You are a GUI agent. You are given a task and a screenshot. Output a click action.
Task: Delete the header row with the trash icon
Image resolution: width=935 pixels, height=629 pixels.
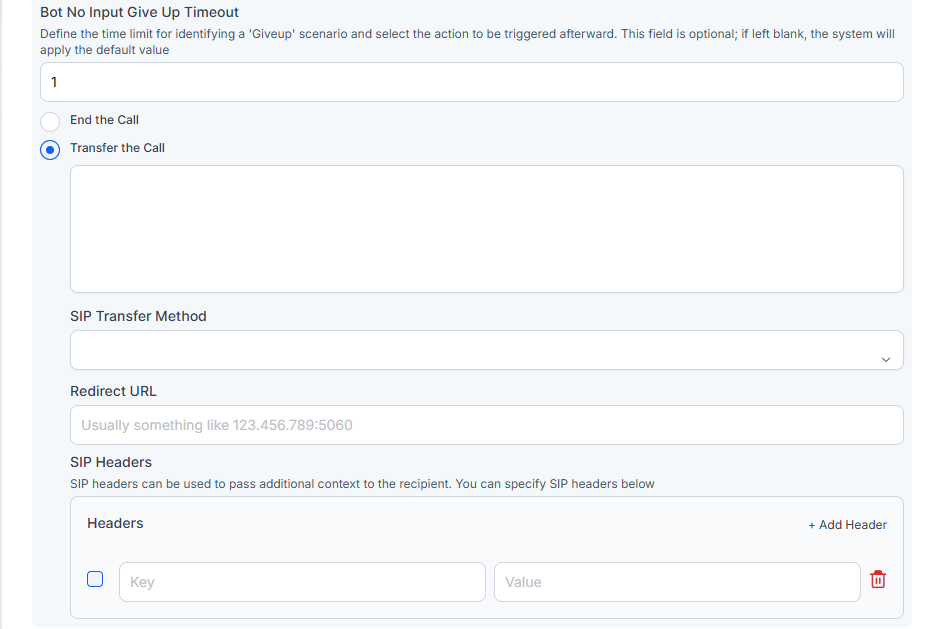point(878,580)
